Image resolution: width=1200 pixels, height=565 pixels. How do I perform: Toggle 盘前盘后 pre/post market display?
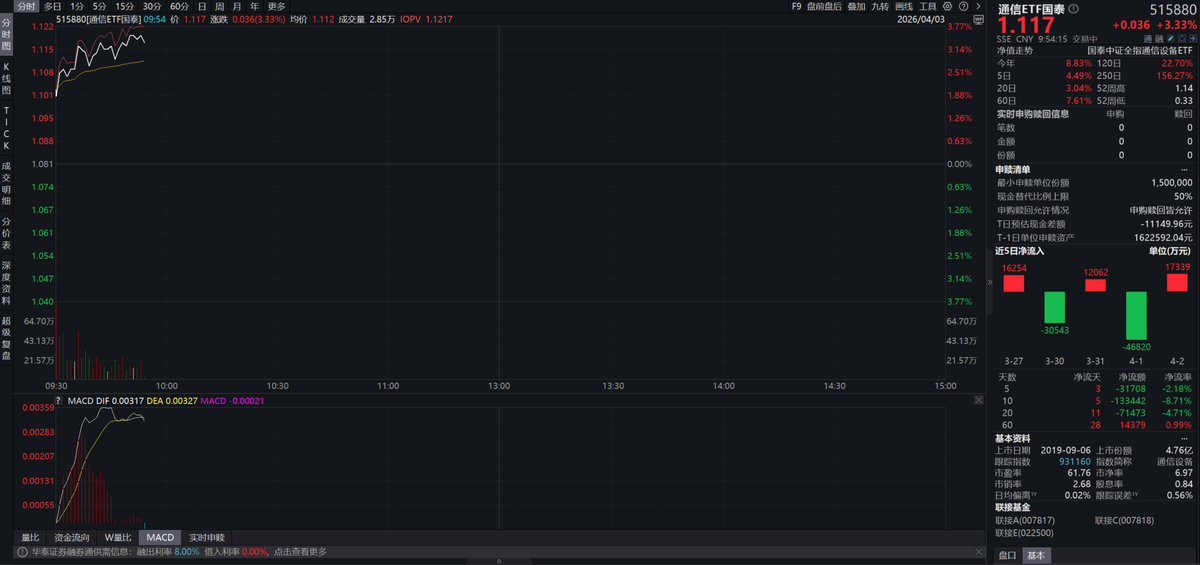coord(824,6)
